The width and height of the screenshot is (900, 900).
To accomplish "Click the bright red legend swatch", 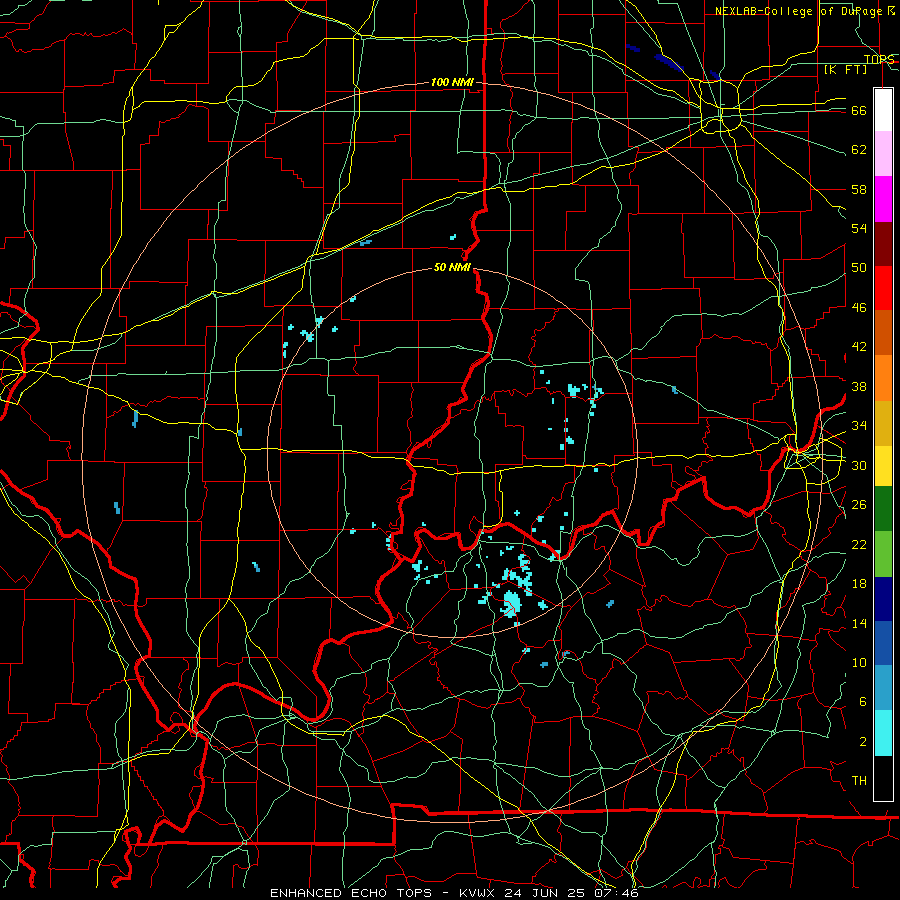I will coord(883,288).
